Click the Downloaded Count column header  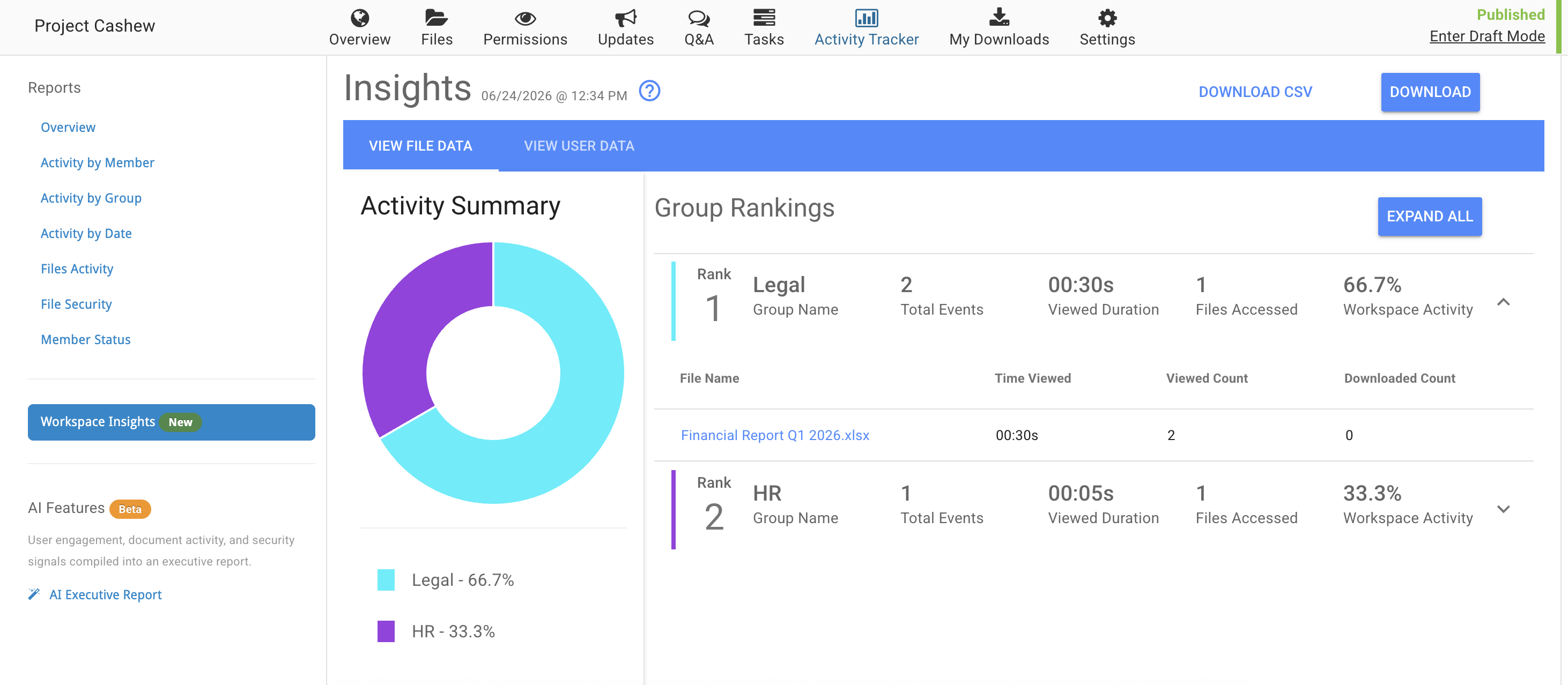1400,378
